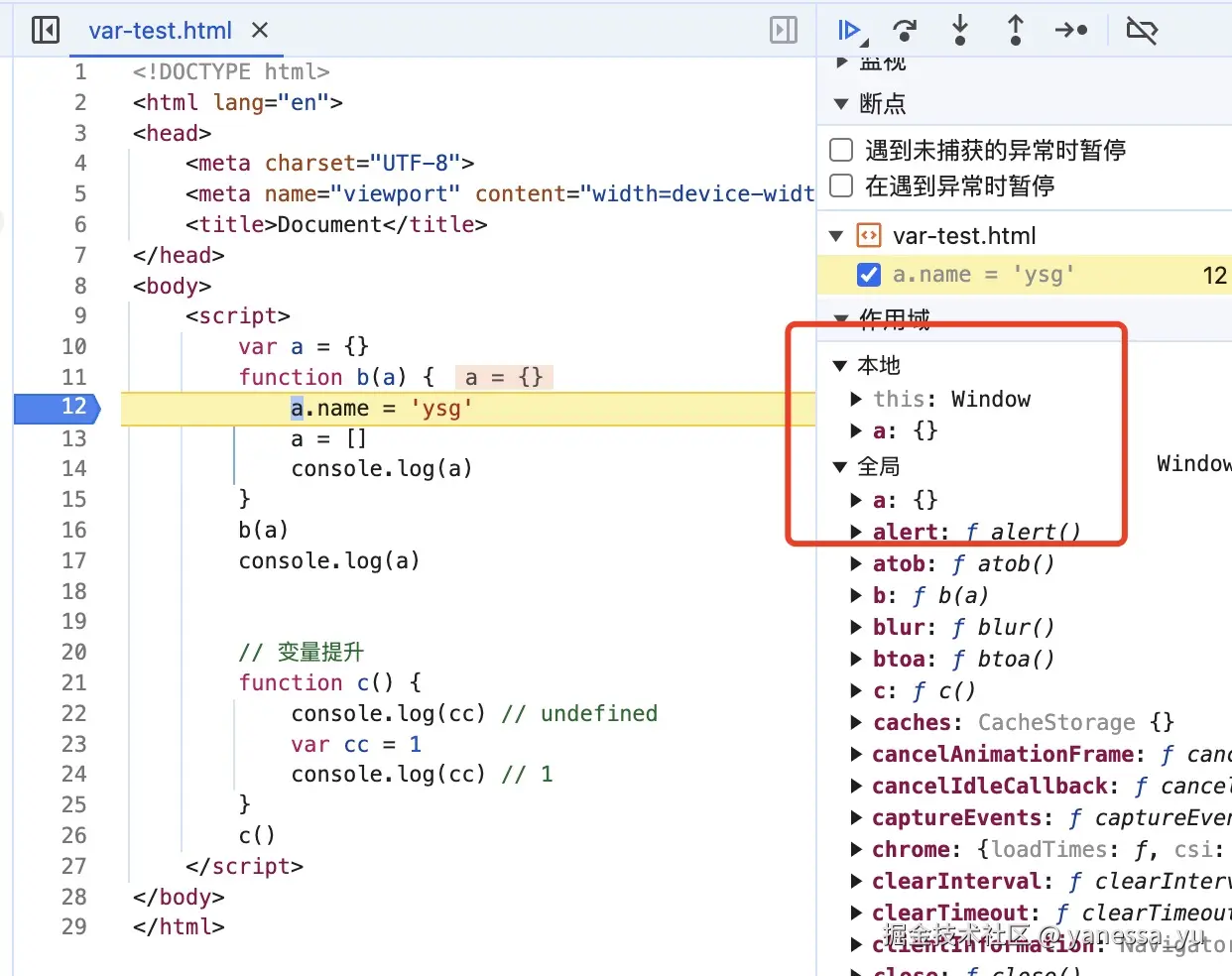Set breakpoint on line number 13
1232x976 pixels.
(74, 438)
